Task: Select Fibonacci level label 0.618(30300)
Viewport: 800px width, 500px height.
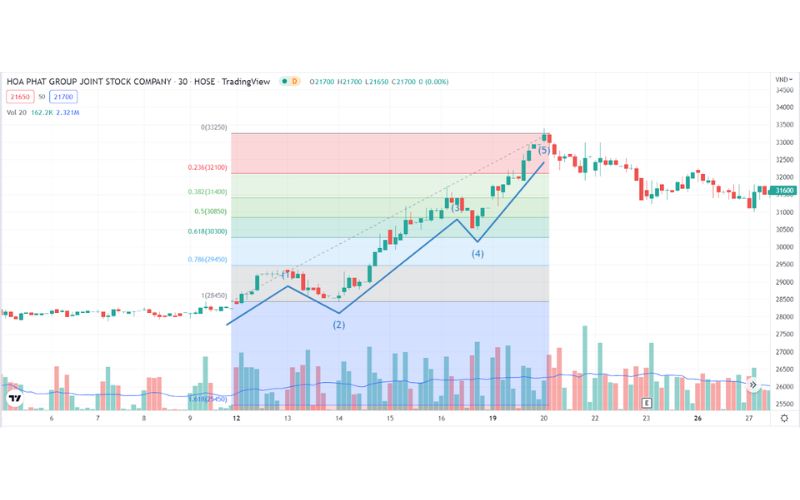Action: (207, 231)
